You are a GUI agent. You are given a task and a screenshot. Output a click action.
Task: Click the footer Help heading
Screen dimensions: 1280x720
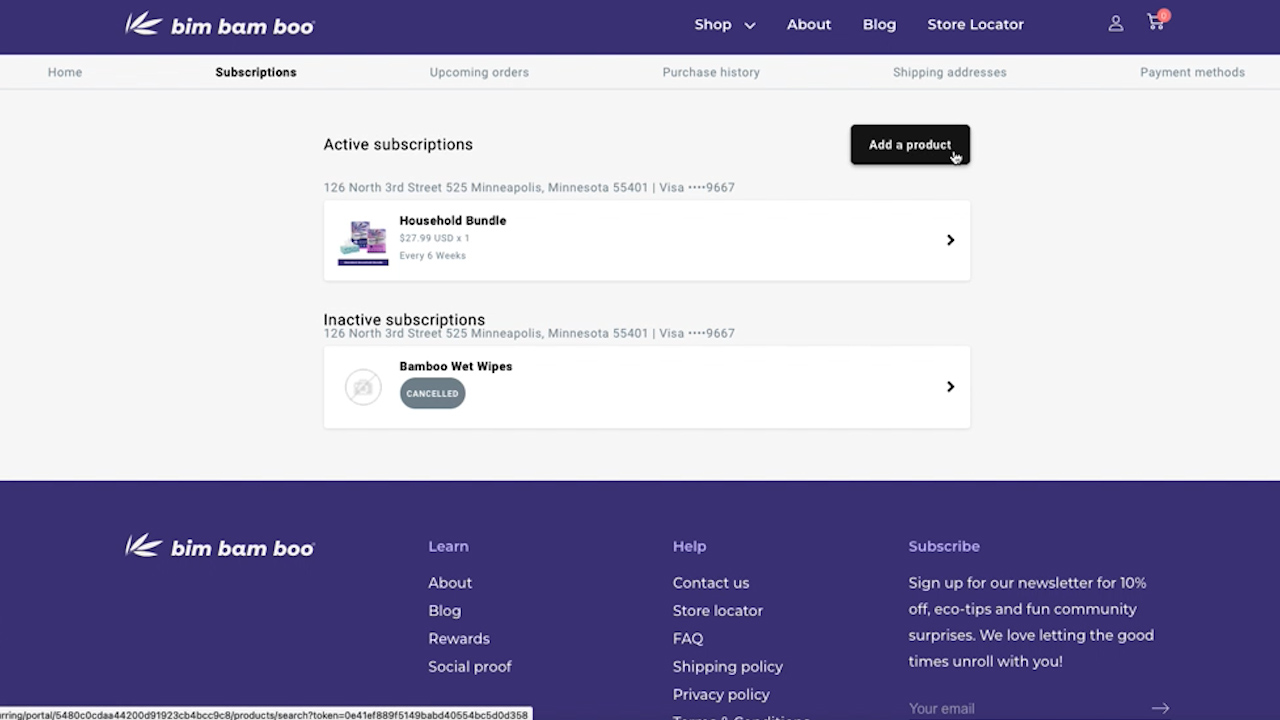point(689,547)
